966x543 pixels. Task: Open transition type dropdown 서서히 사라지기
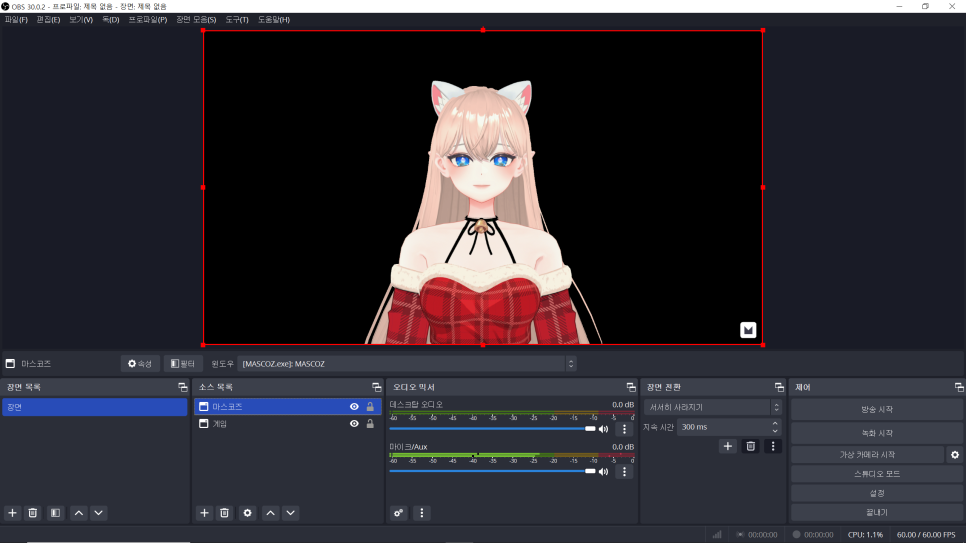713,407
